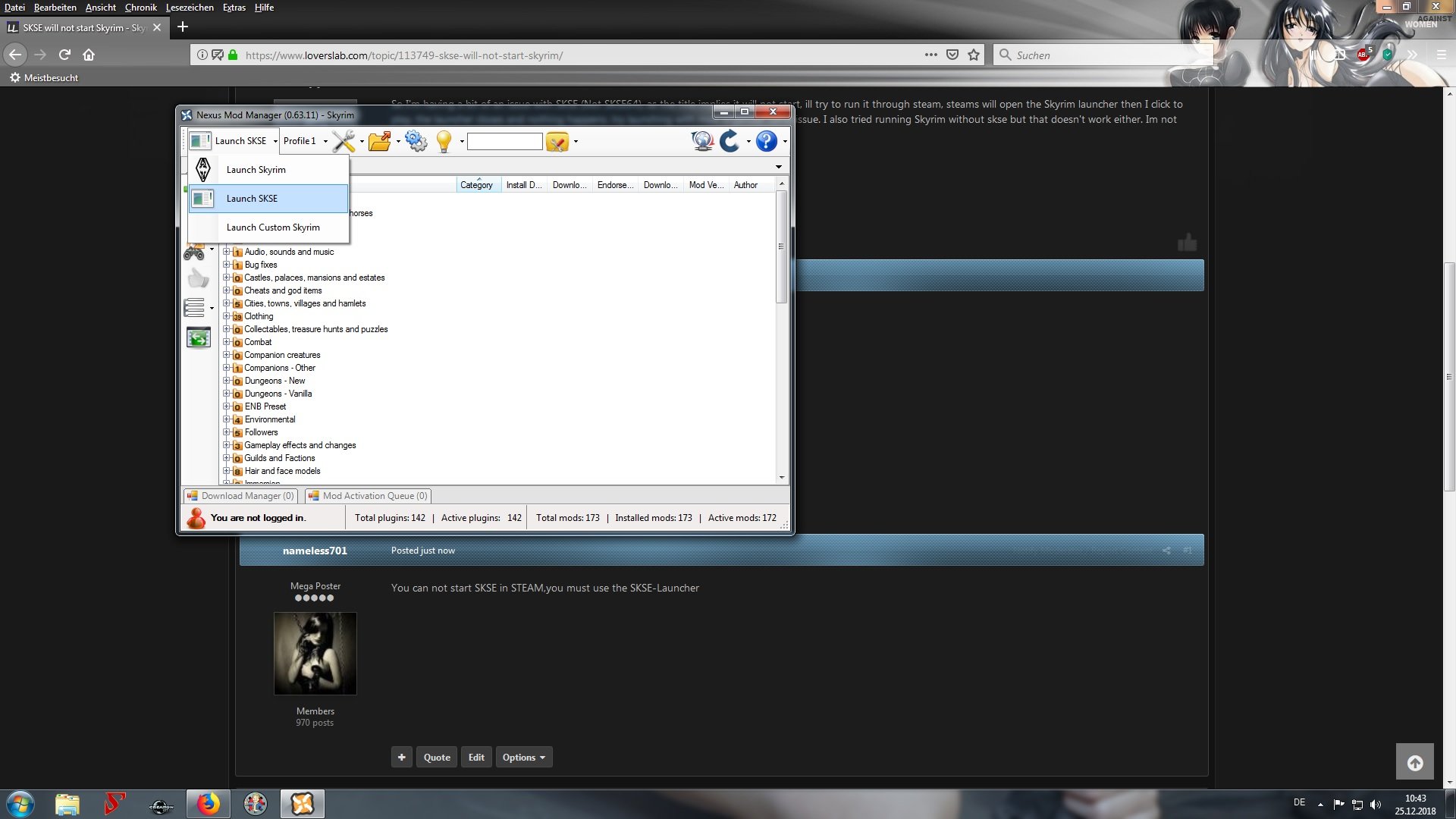Open the Datei menu in Firefox
This screenshot has height=819, width=1456.
point(14,8)
